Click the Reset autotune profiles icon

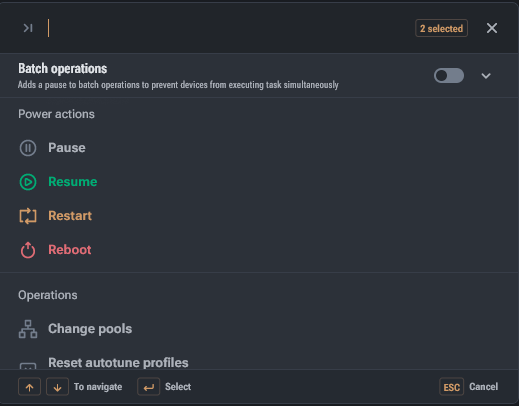click(x=28, y=366)
